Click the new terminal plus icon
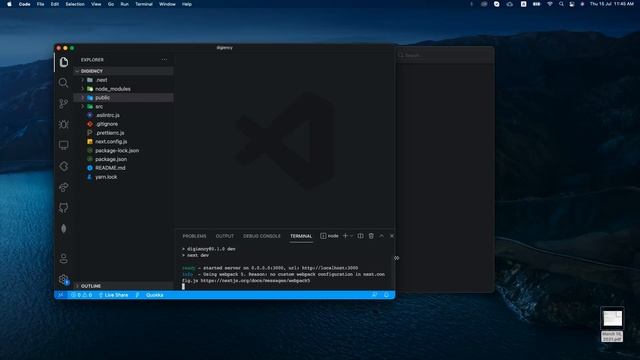This screenshot has width=640, height=360. pyautogui.click(x=345, y=236)
